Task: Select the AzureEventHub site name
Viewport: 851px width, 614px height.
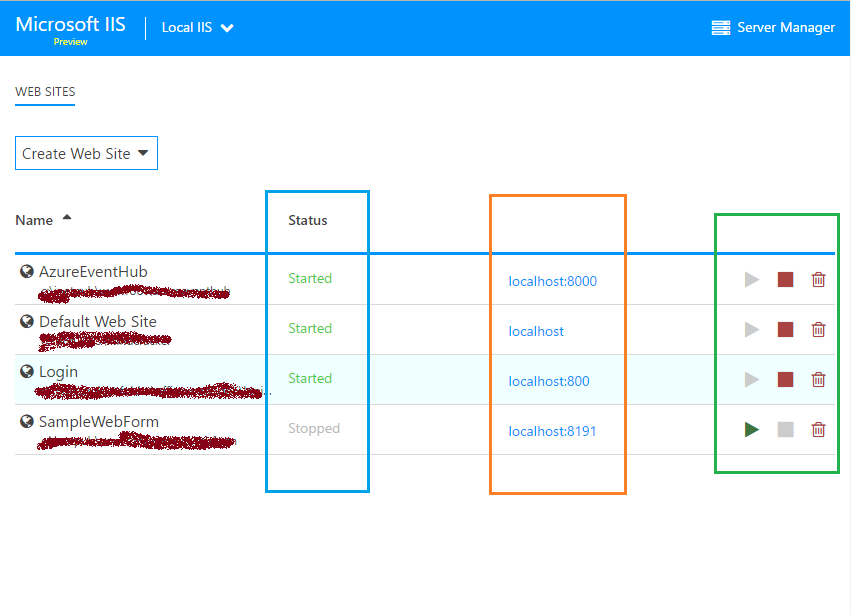Action: pos(93,271)
